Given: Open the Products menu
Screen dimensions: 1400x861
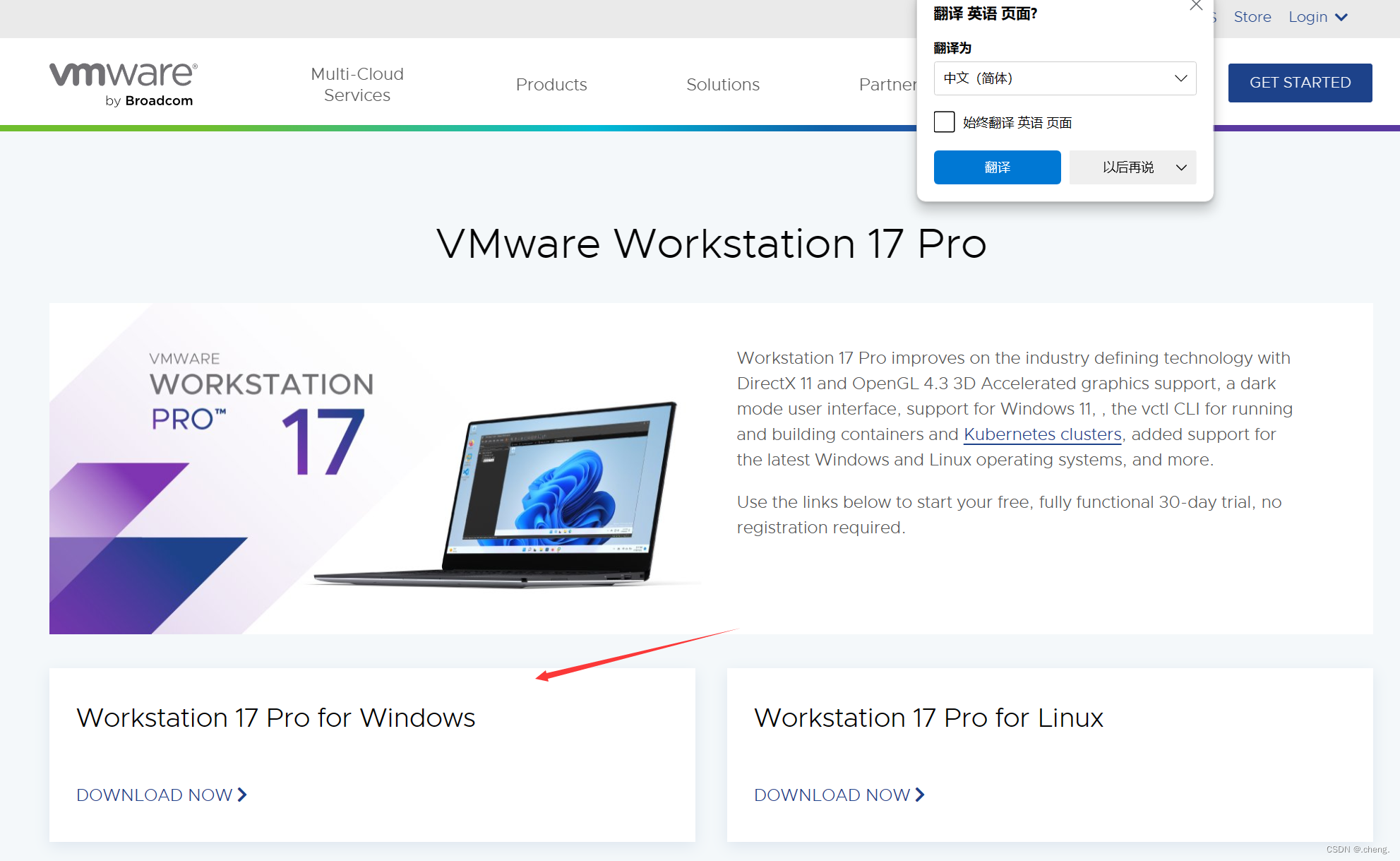Looking at the screenshot, I should [x=551, y=84].
